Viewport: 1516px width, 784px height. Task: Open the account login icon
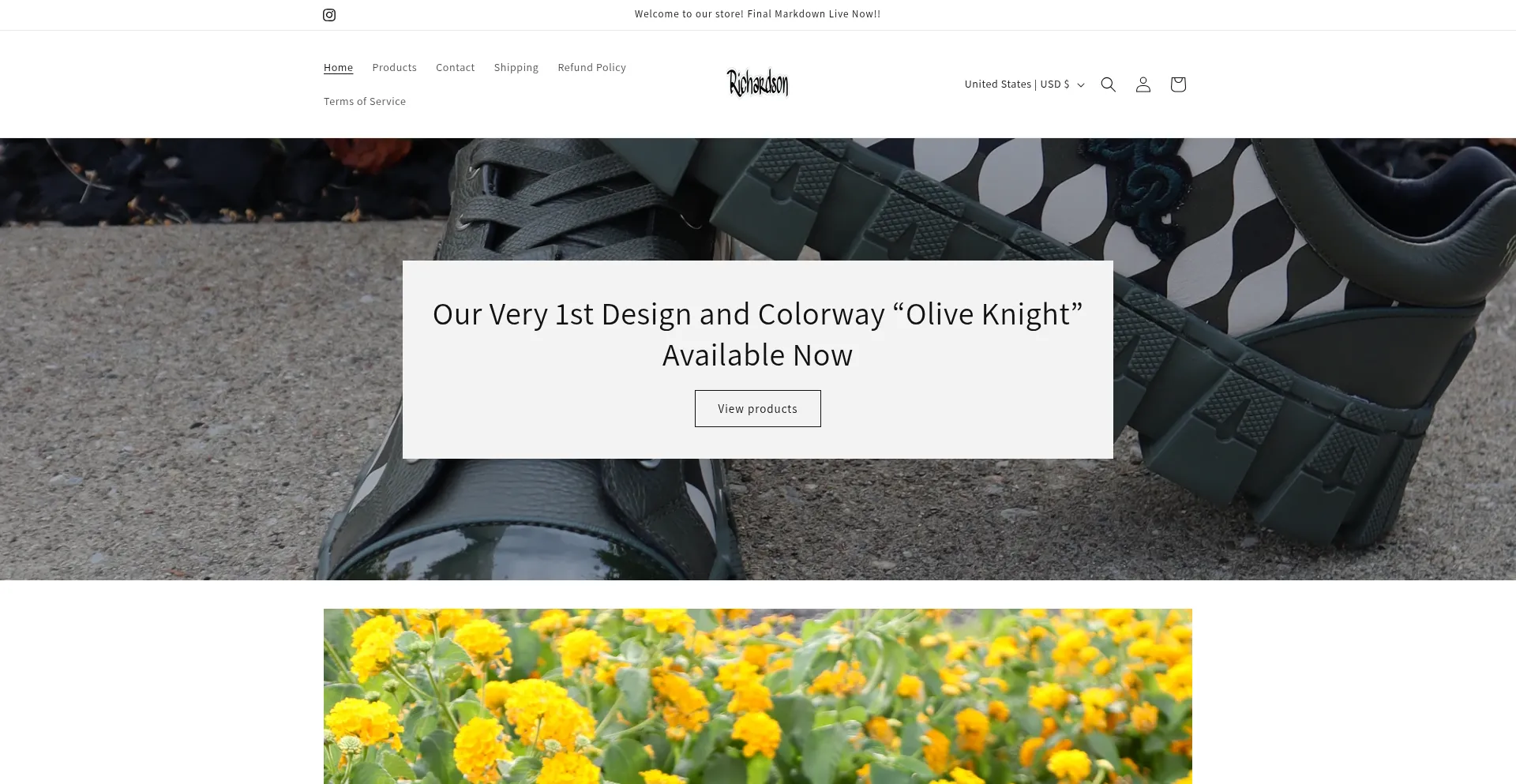[x=1143, y=84]
